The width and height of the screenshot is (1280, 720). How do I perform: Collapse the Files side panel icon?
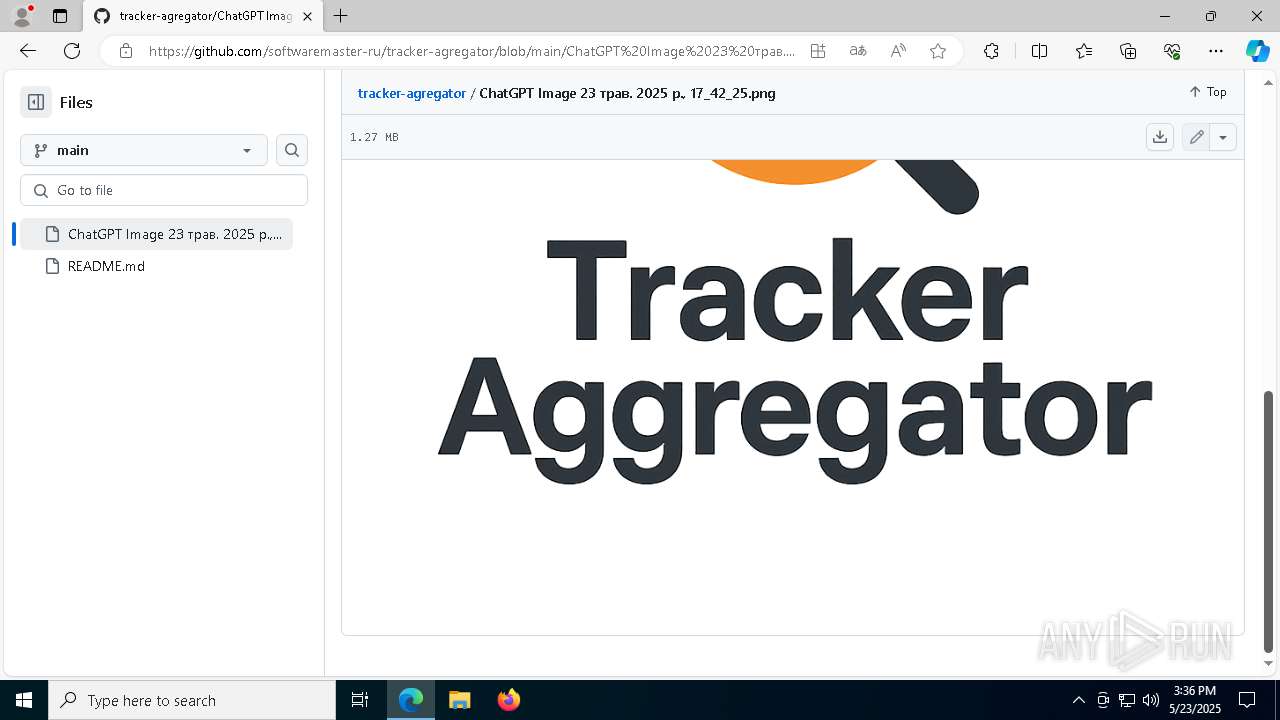(36, 102)
